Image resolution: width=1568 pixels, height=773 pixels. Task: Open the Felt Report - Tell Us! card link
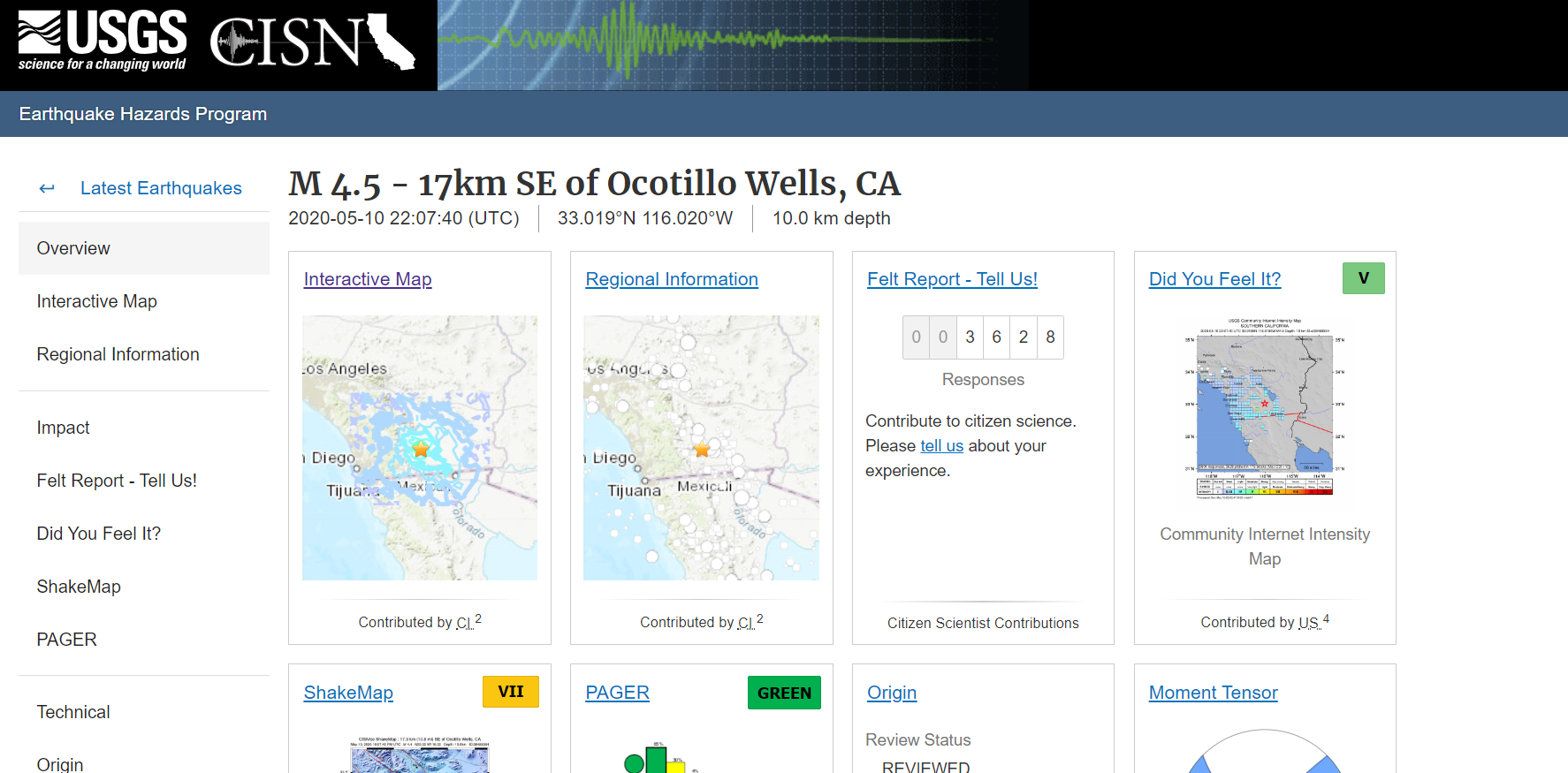tap(952, 279)
